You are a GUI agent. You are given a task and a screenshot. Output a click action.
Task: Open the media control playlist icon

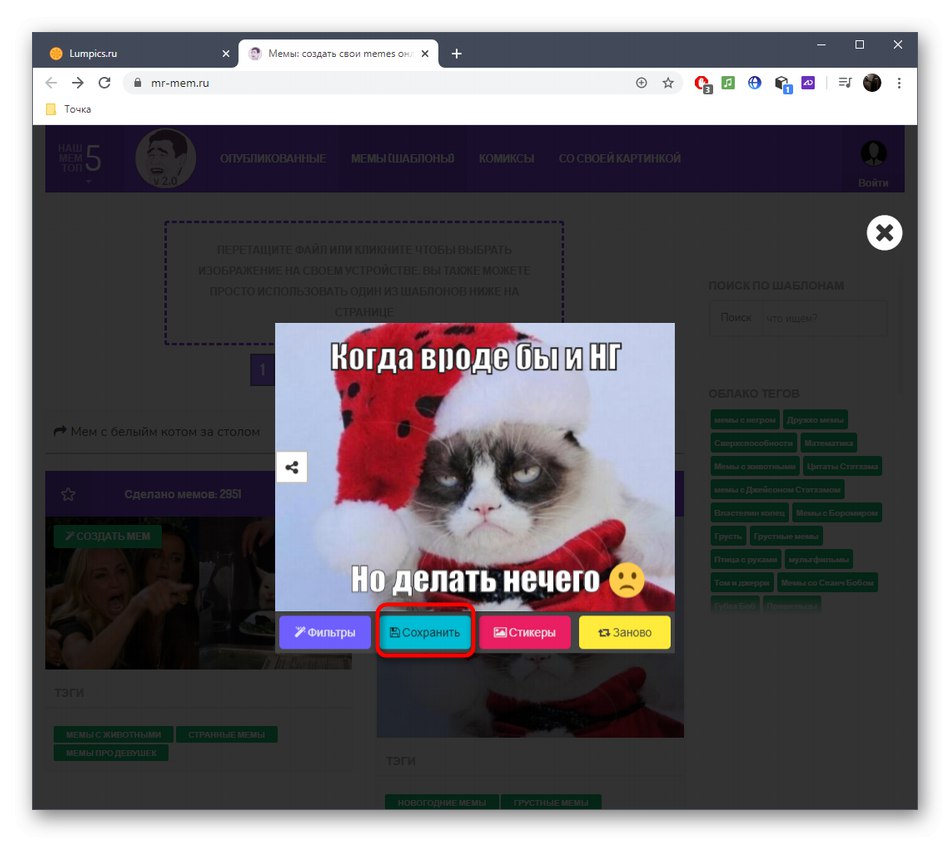coord(845,83)
